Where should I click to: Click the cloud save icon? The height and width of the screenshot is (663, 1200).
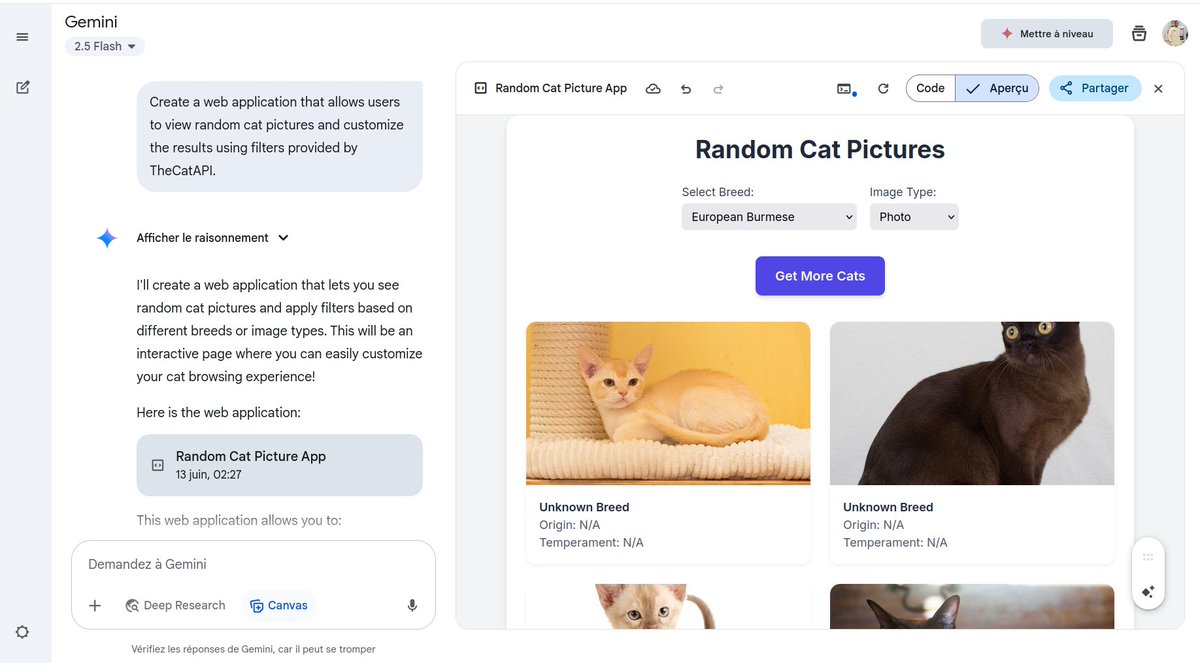point(653,88)
